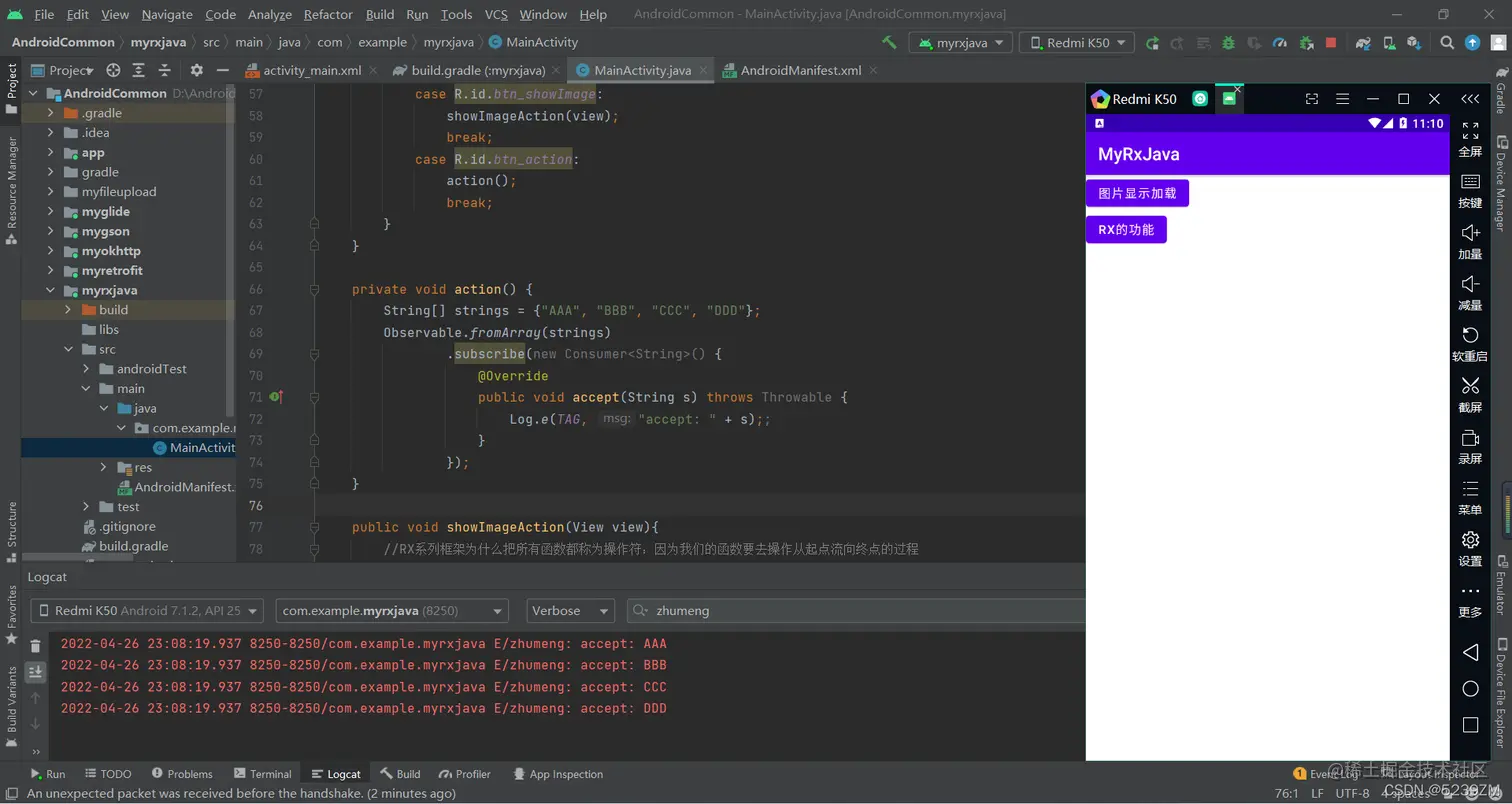Tap 图片显示加载 button in emulator
Viewport: 1512px width, 804px height.
1137,193
